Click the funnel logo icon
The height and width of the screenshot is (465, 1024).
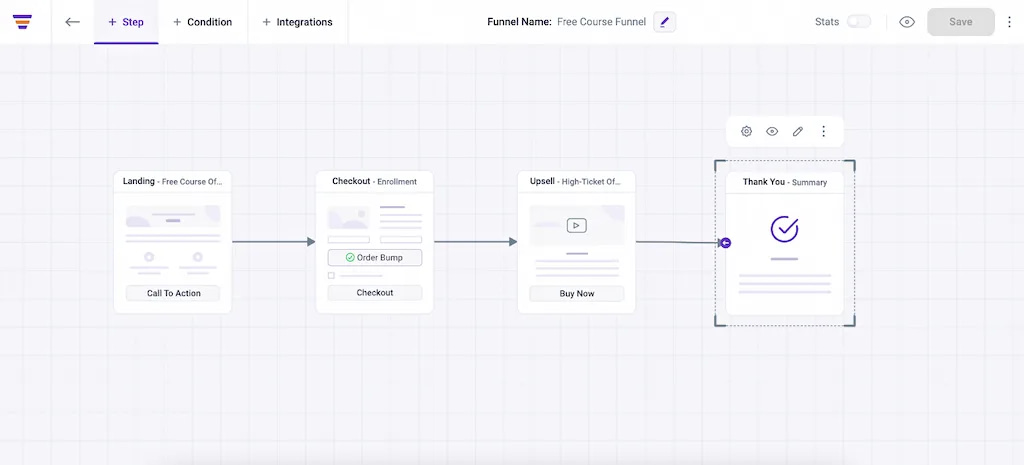tap(22, 22)
